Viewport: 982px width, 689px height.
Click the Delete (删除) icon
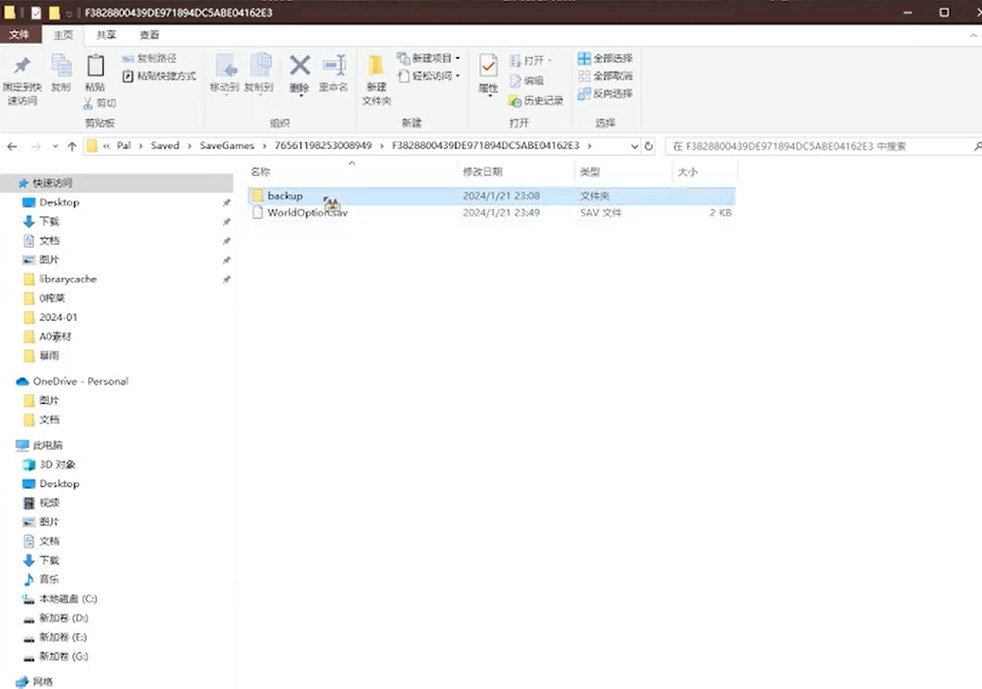(x=299, y=68)
